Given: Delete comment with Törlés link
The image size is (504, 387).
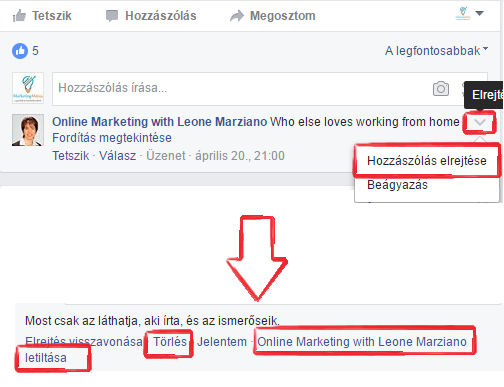Looking at the screenshot, I should 170,342.
